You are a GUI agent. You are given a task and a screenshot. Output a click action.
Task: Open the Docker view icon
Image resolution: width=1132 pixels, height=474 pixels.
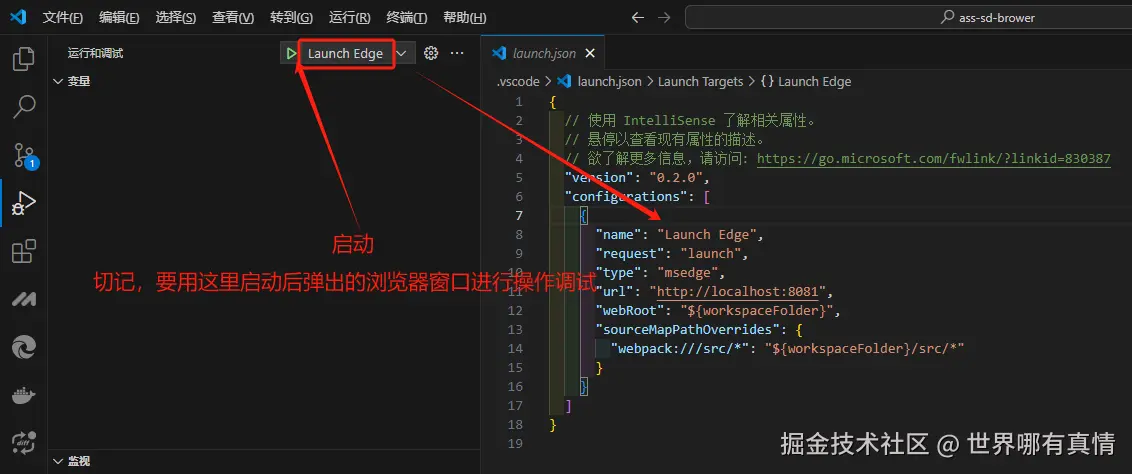click(x=24, y=396)
